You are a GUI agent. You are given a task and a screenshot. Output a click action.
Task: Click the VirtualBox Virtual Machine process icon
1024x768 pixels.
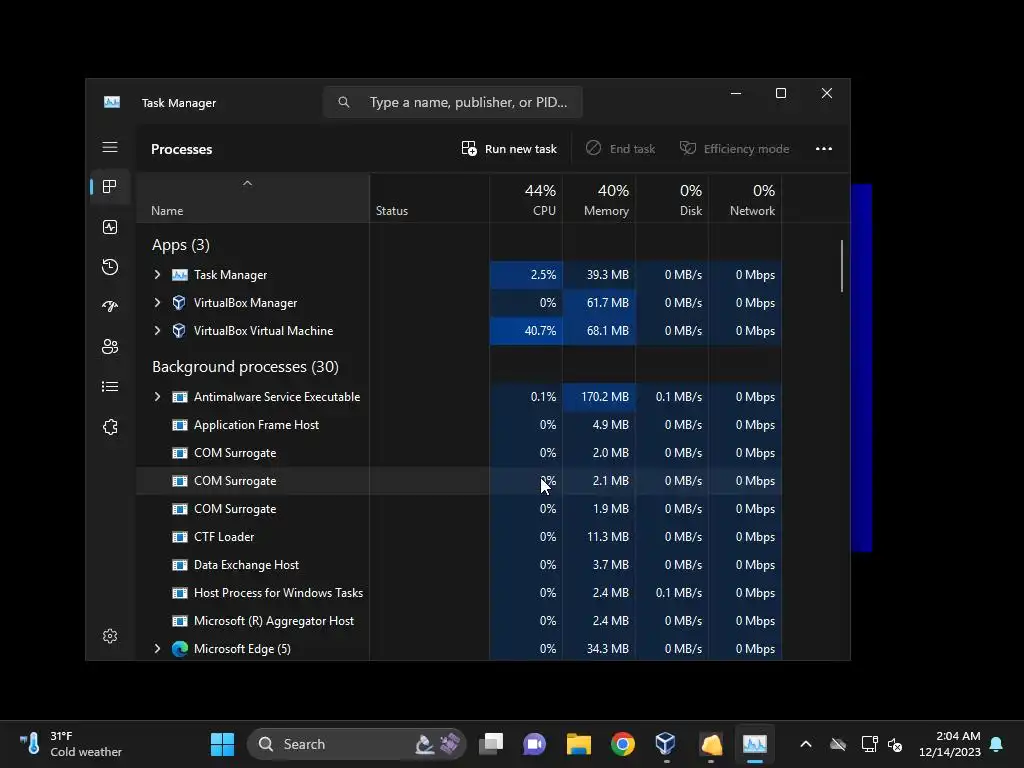(179, 331)
